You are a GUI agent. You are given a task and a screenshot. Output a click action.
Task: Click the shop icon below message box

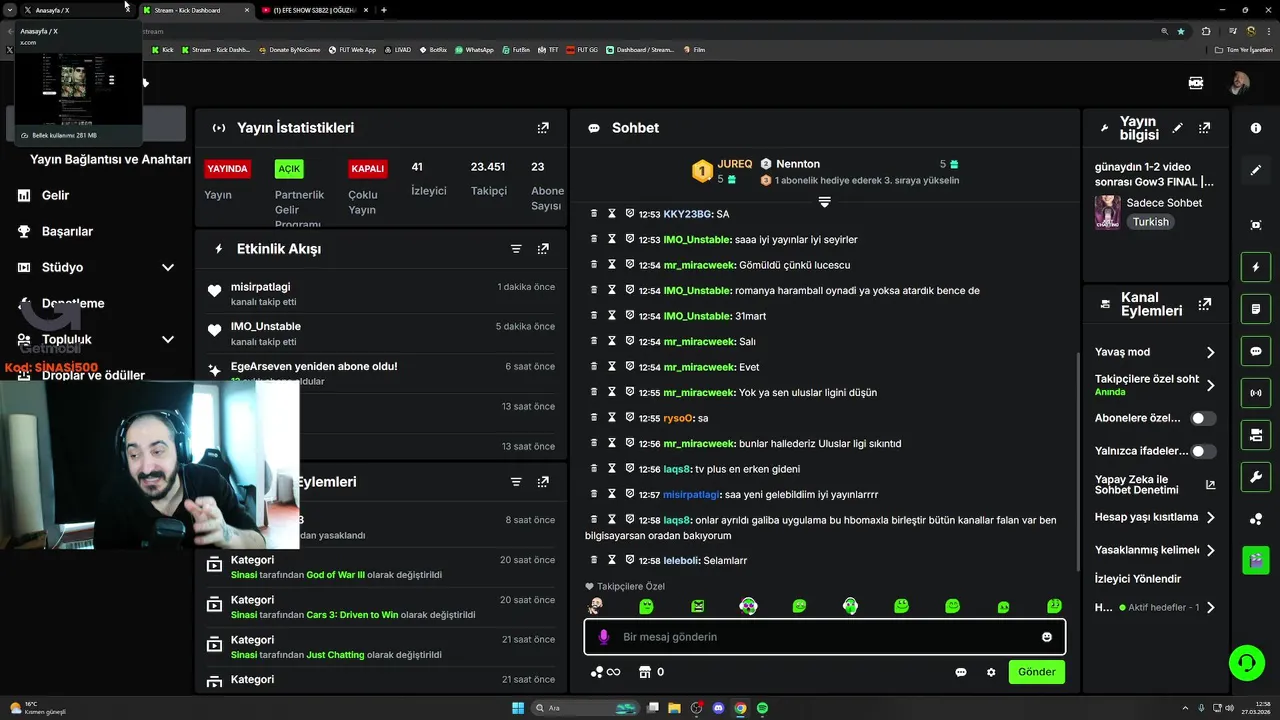click(645, 672)
